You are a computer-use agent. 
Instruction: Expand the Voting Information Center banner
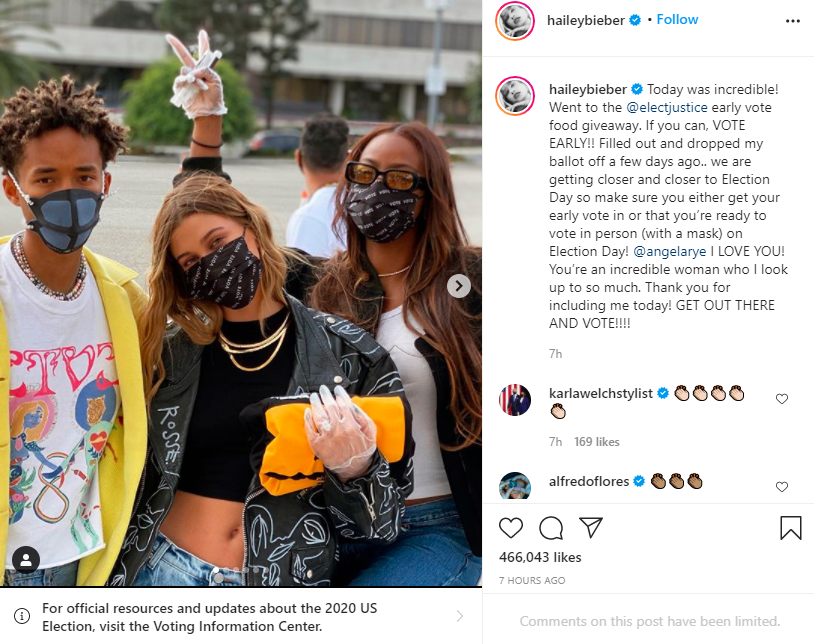pyautogui.click(x=241, y=616)
